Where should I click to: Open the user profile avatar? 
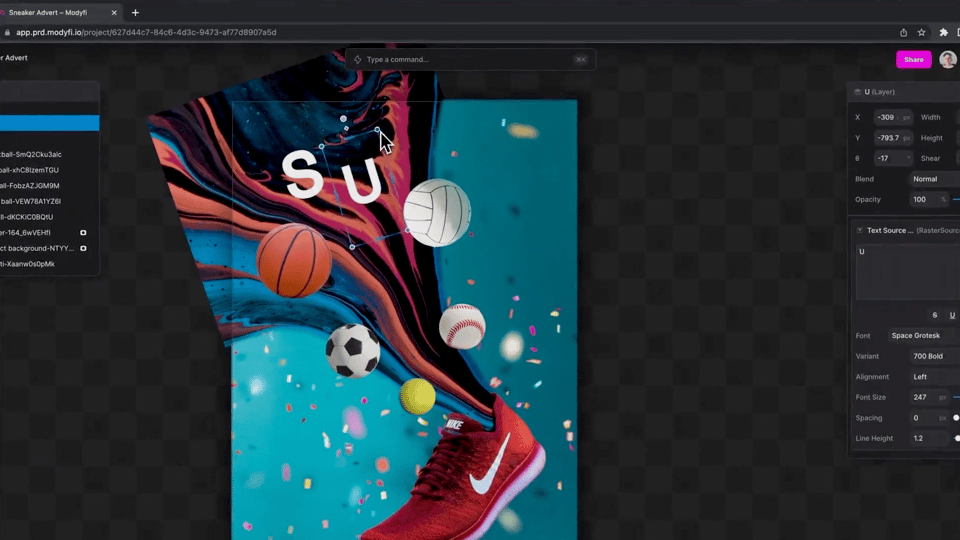coord(948,59)
